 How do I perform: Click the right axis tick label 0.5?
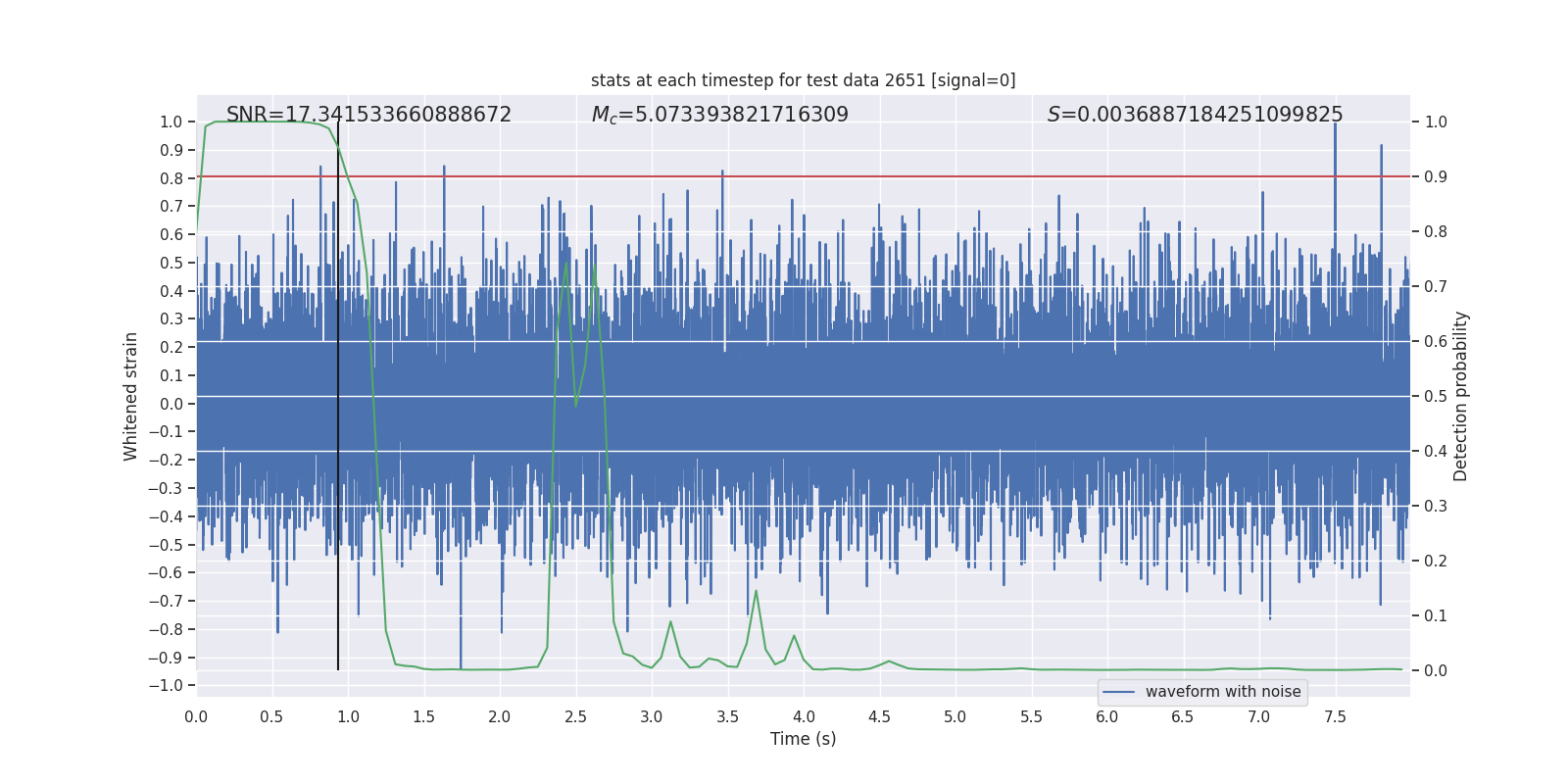tap(1436, 397)
